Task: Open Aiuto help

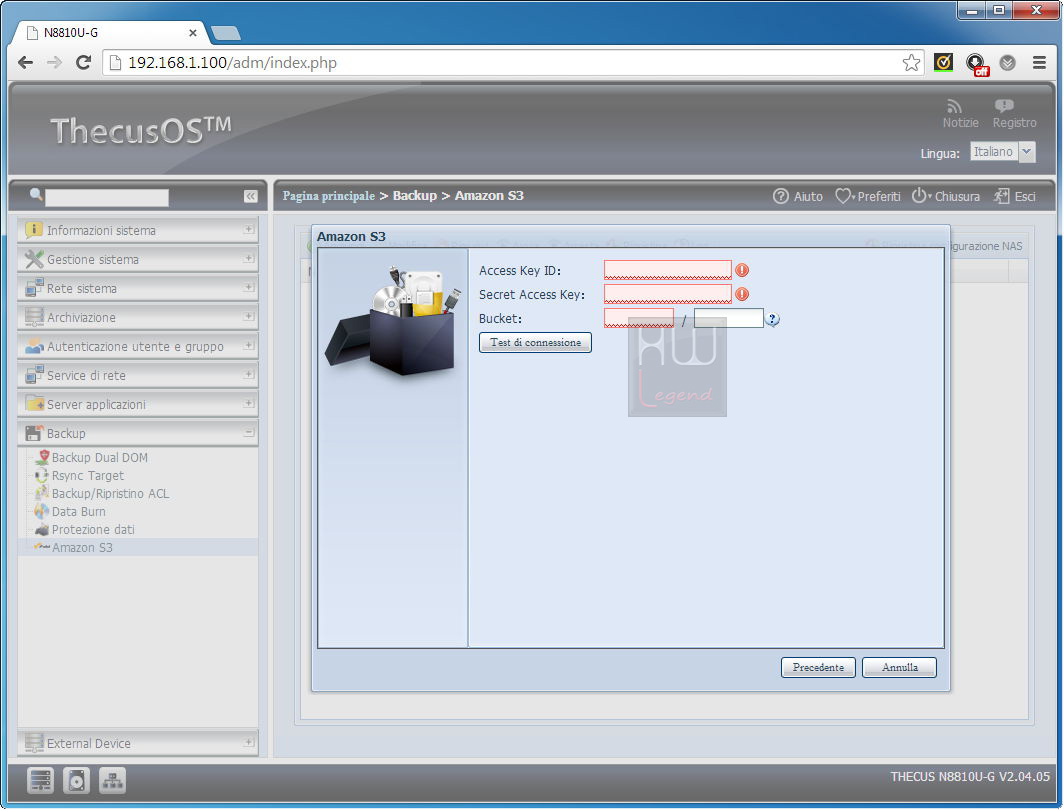Action: point(798,196)
